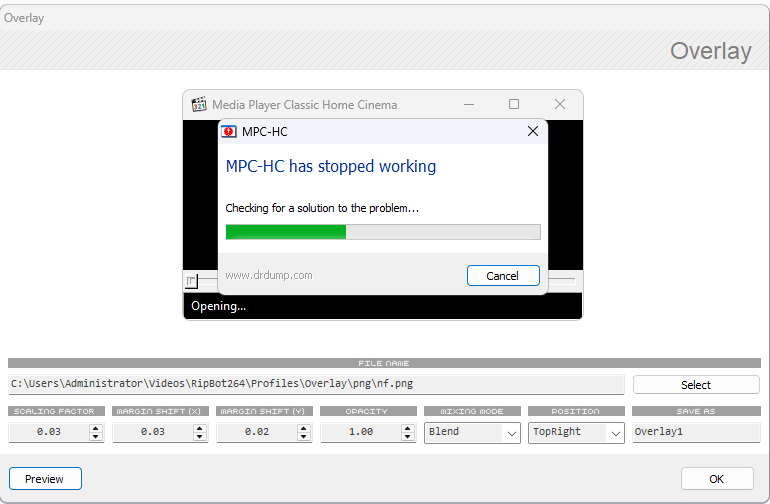Click the red MPC-HC crash dialog icon
The image size is (770, 504).
point(228,131)
